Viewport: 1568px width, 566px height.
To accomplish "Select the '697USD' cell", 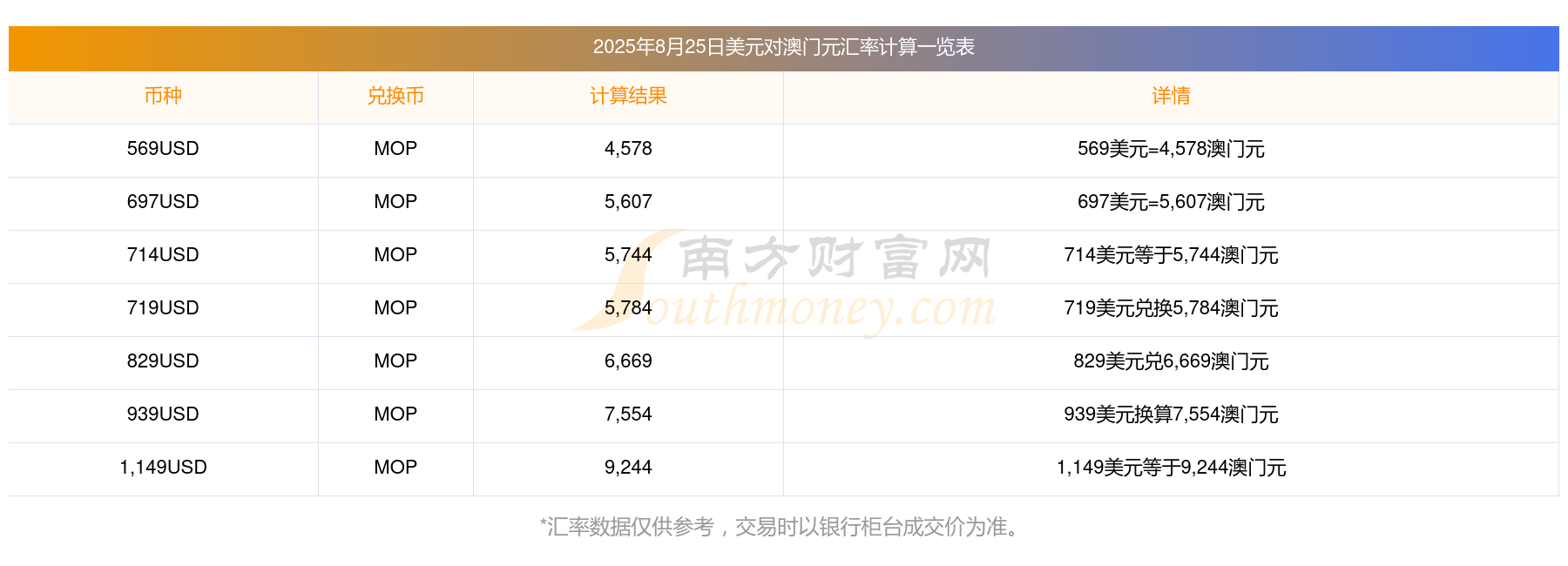I will pyautogui.click(x=163, y=202).
